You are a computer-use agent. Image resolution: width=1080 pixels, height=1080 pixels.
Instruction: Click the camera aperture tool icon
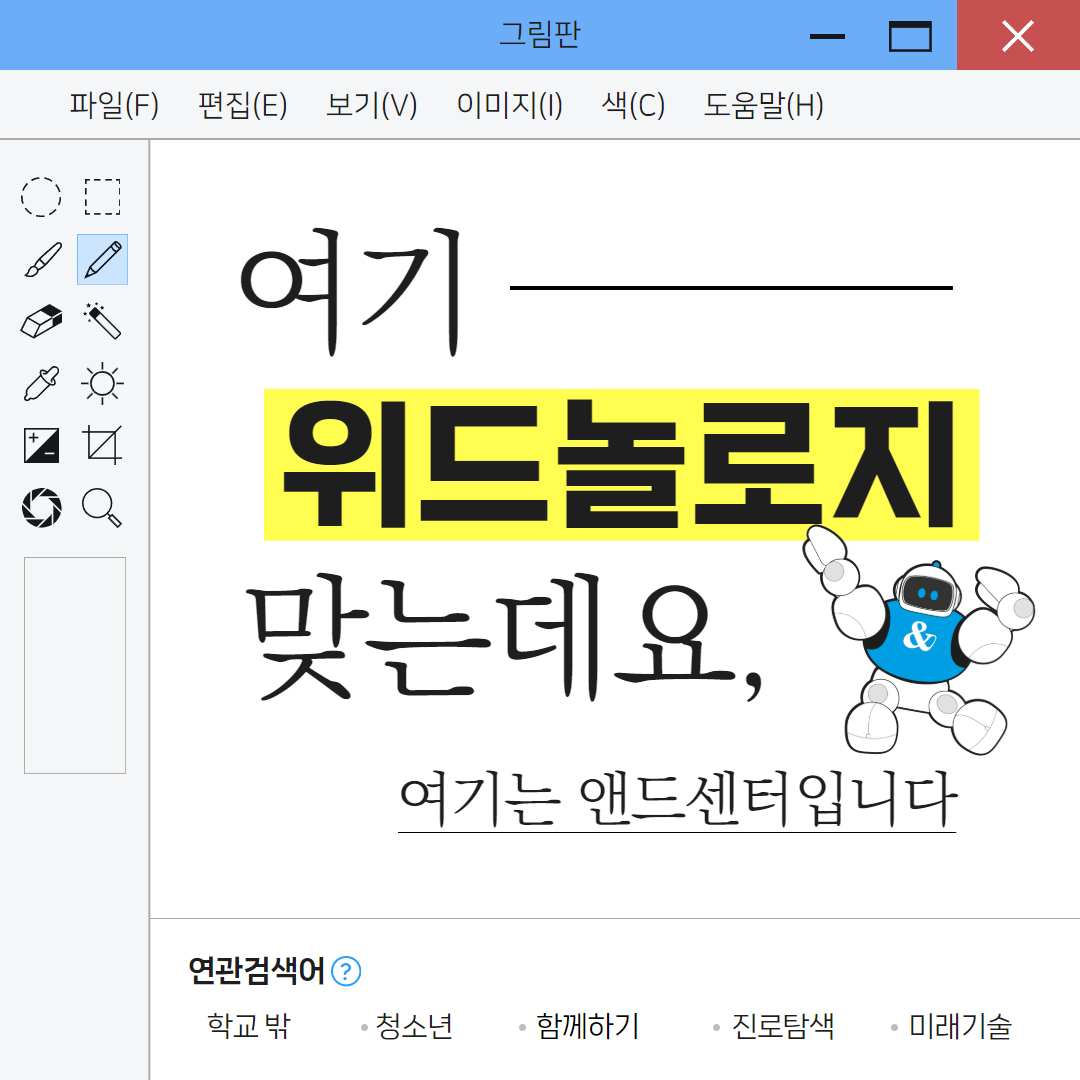point(41,508)
